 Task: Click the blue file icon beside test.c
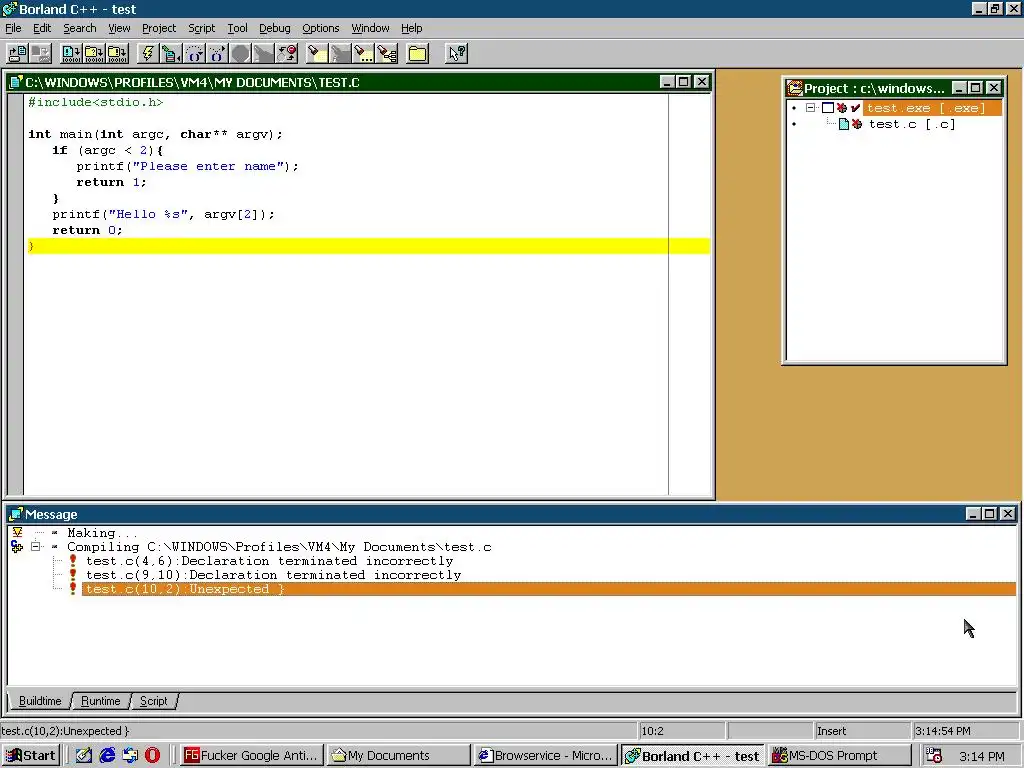[844, 124]
